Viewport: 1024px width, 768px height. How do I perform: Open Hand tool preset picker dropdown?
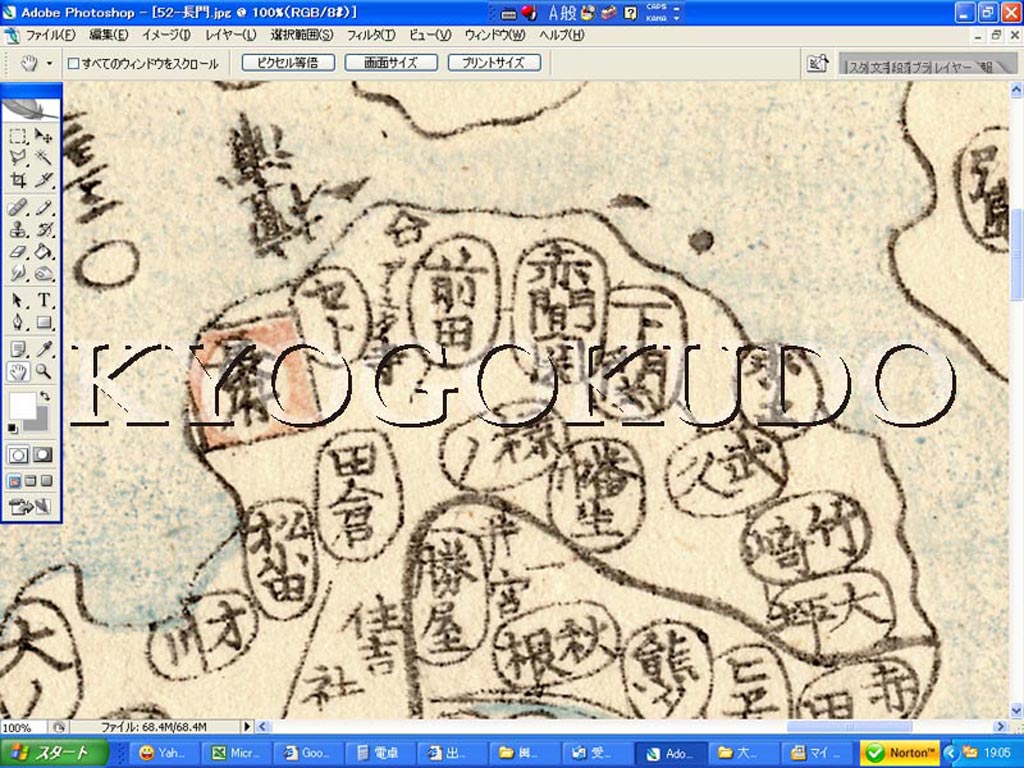pyautogui.click(x=50, y=63)
